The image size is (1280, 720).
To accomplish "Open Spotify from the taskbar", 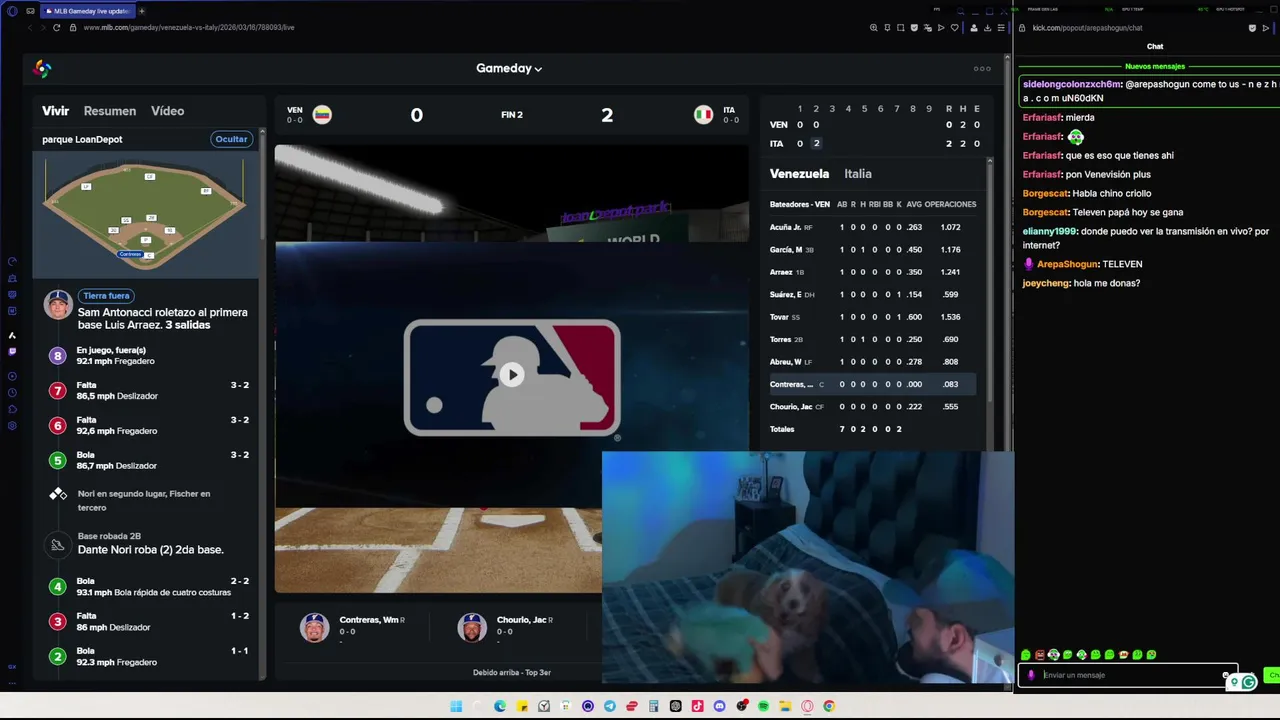I will coord(763,706).
